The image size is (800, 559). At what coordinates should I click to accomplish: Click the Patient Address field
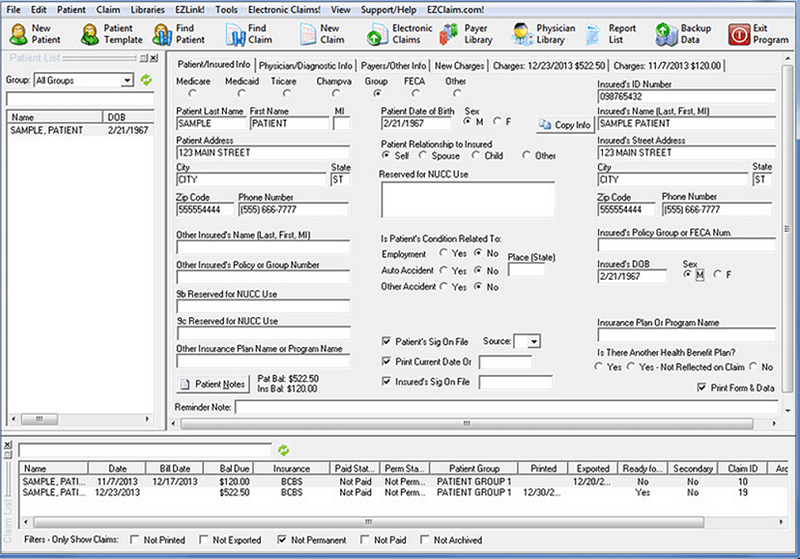263,153
